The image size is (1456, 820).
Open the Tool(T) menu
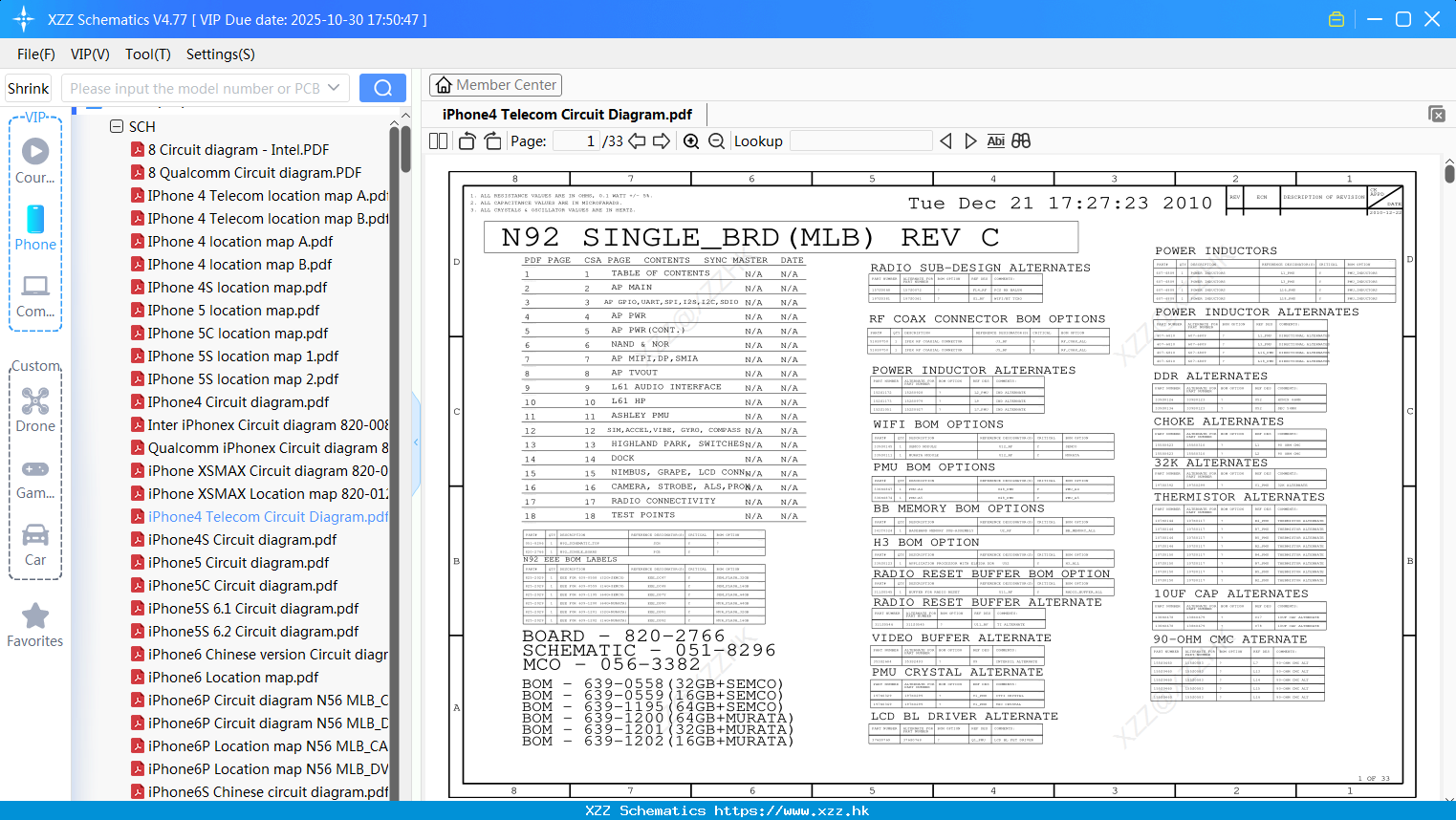pyautogui.click(x=148, y=54)
